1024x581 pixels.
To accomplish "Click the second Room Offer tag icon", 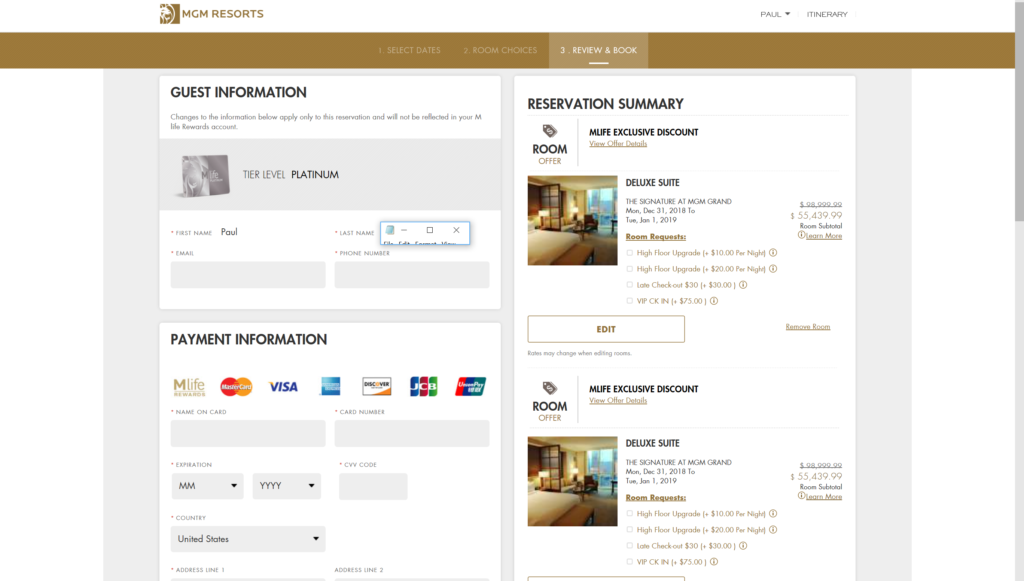I will [550, 388].
